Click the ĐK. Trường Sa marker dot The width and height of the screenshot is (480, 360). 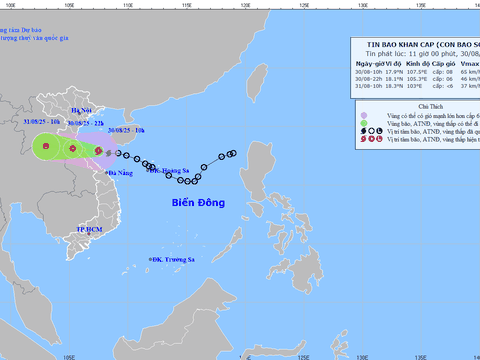coord(150,259)
